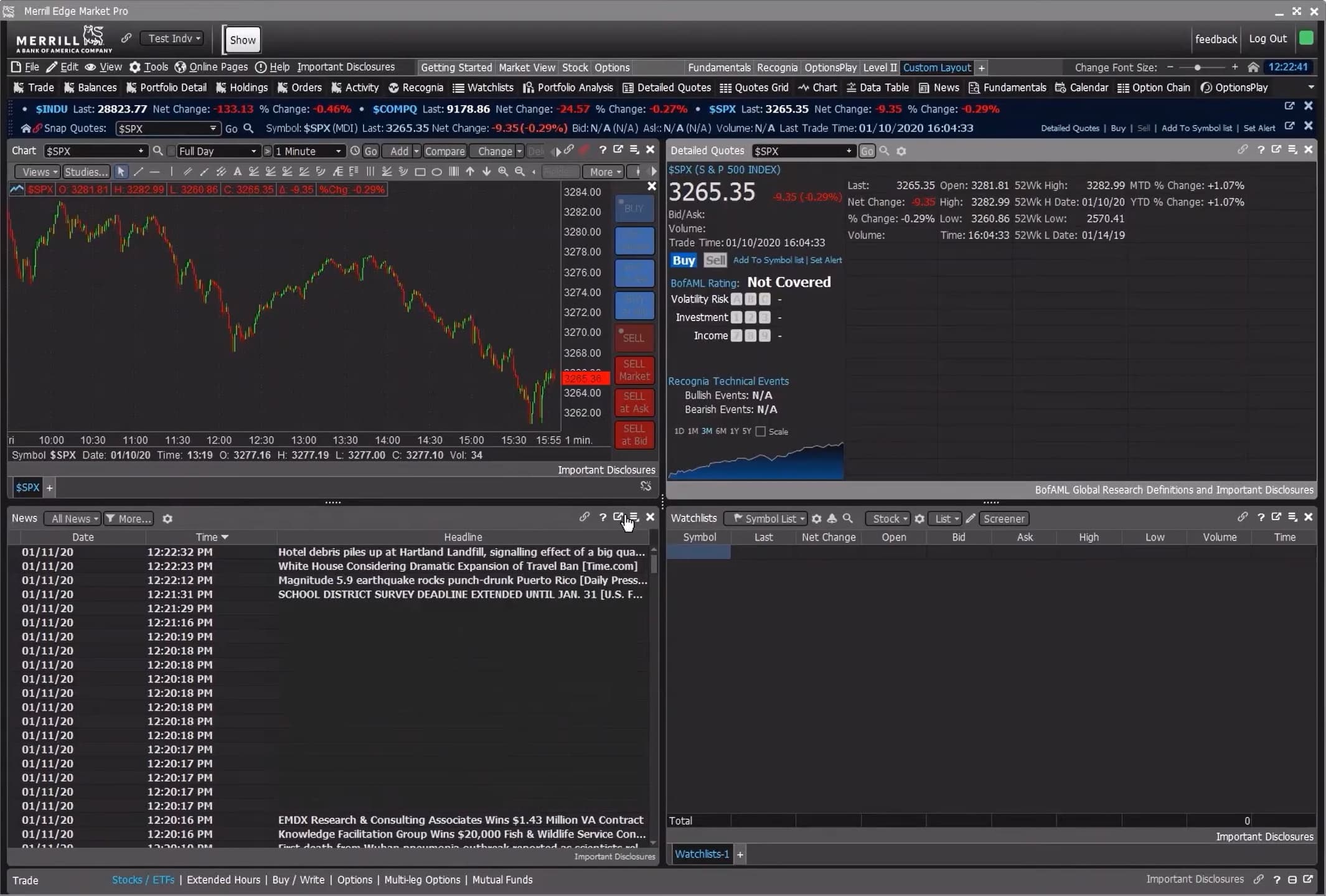Expand the chart More tools dropdown

click(604, 172)
